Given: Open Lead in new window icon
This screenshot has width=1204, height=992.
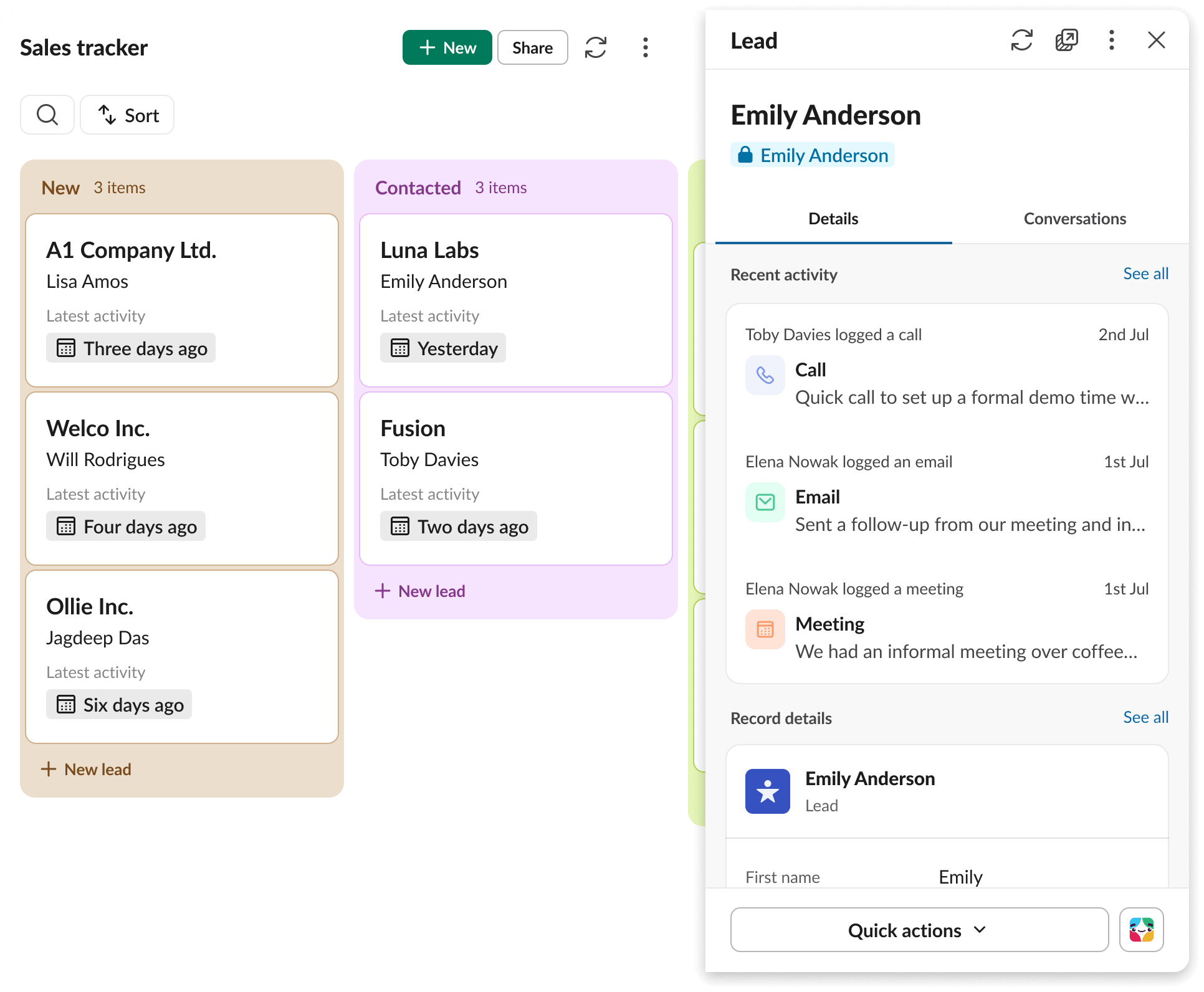Looking at the screenshot, I should pyautogui.click(x=1067, y=41).
